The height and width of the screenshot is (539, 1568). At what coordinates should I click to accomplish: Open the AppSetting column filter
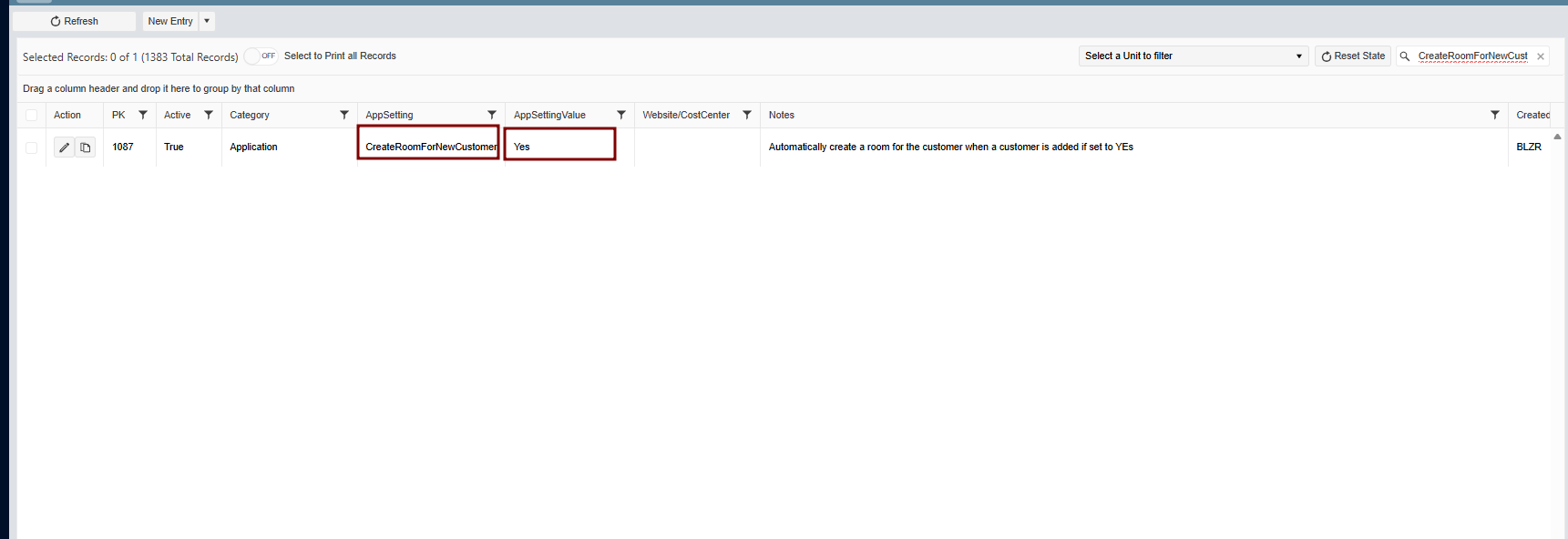(492, 115)
